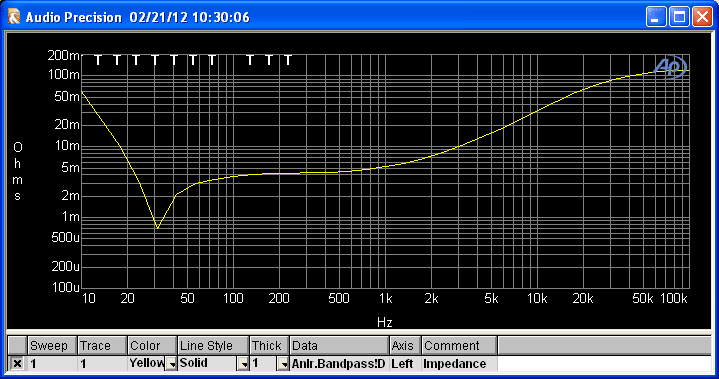This screenshot has width=719, height=379.
Task: Maximize the Audio Precision window
Action: [x=679, y=18]
